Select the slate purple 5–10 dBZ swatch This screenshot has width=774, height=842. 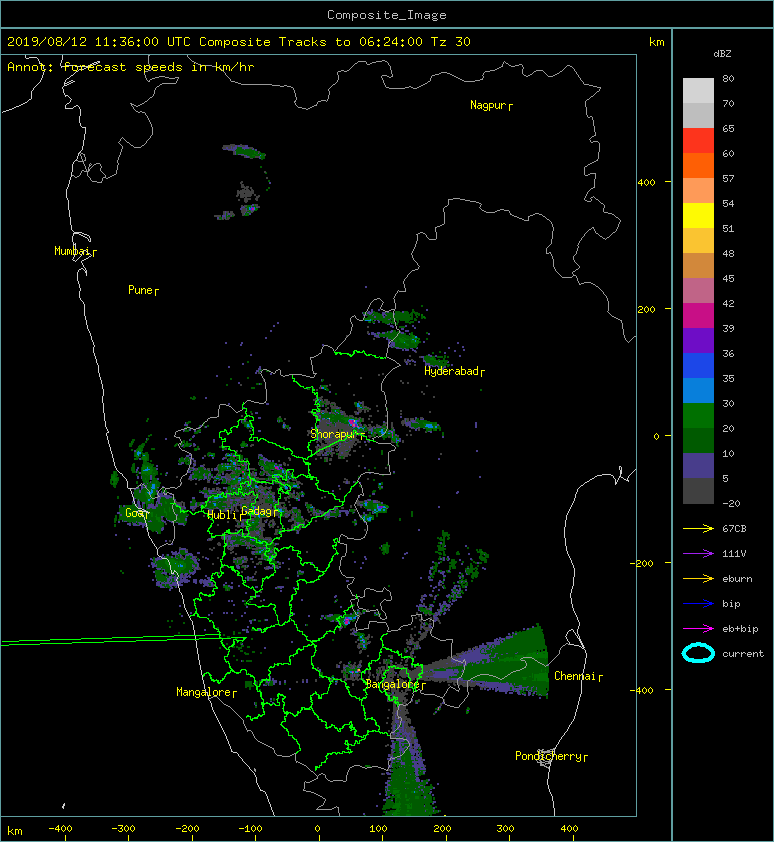tap(698, 466)
